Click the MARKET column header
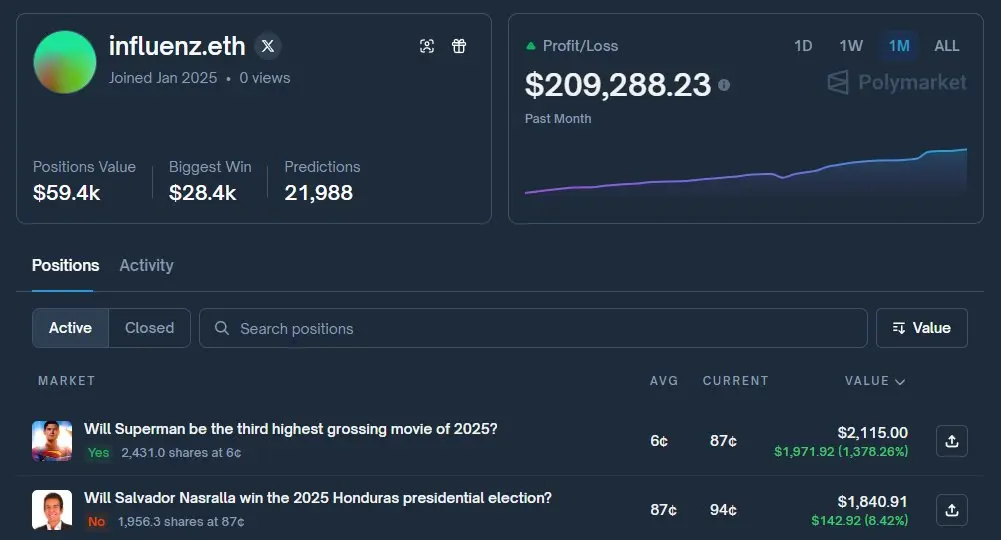1001x540 pixels. coord(66,381)
